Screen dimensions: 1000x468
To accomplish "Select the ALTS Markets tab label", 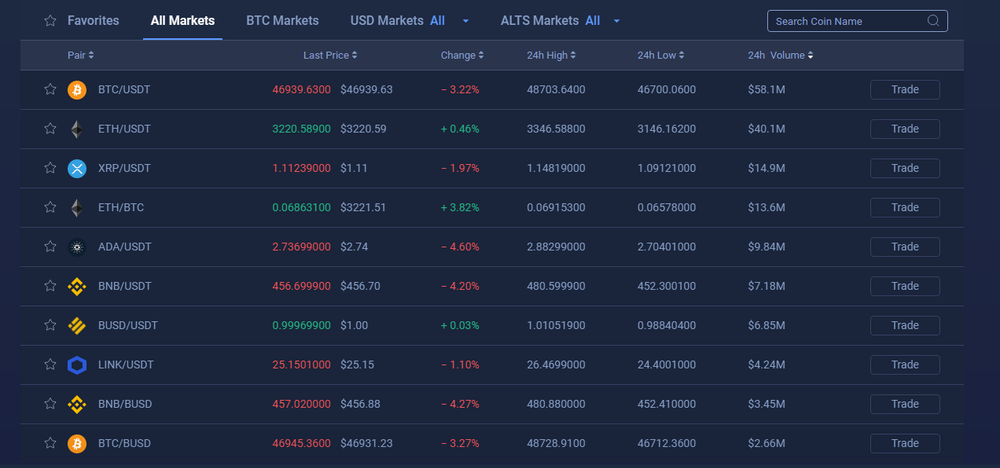I will click(540, 20).
